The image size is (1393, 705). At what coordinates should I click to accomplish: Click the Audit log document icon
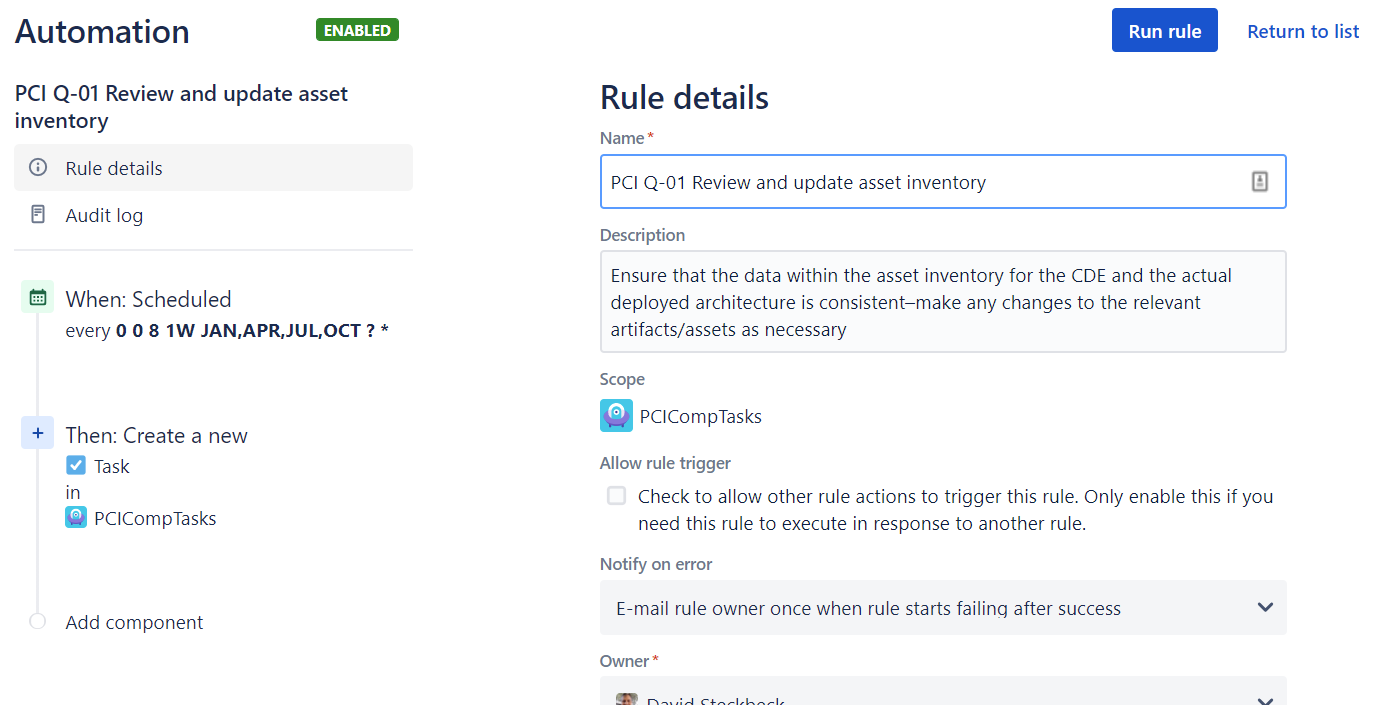38,215
